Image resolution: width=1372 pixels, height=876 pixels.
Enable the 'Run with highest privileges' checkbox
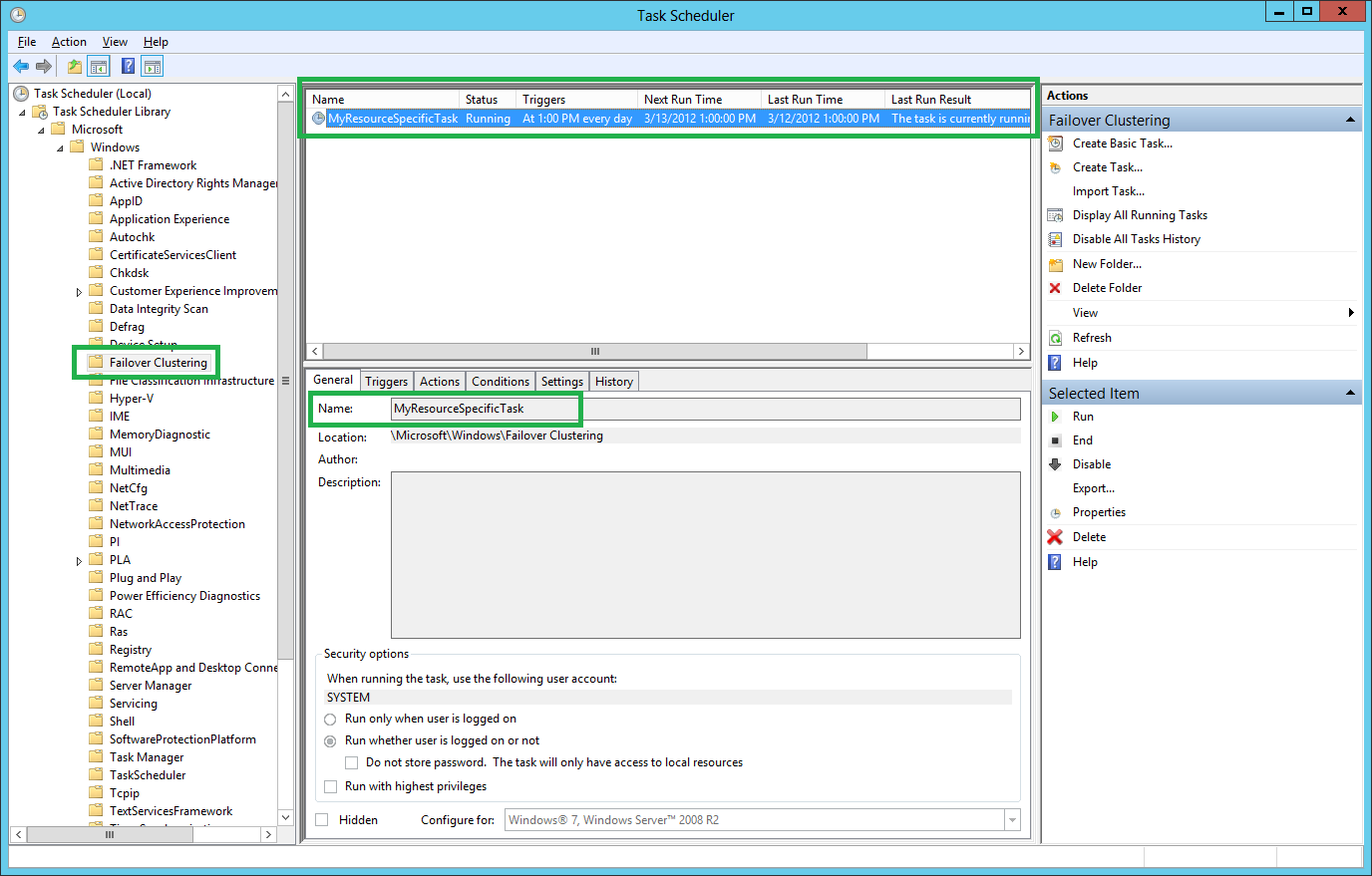(330, 786)
